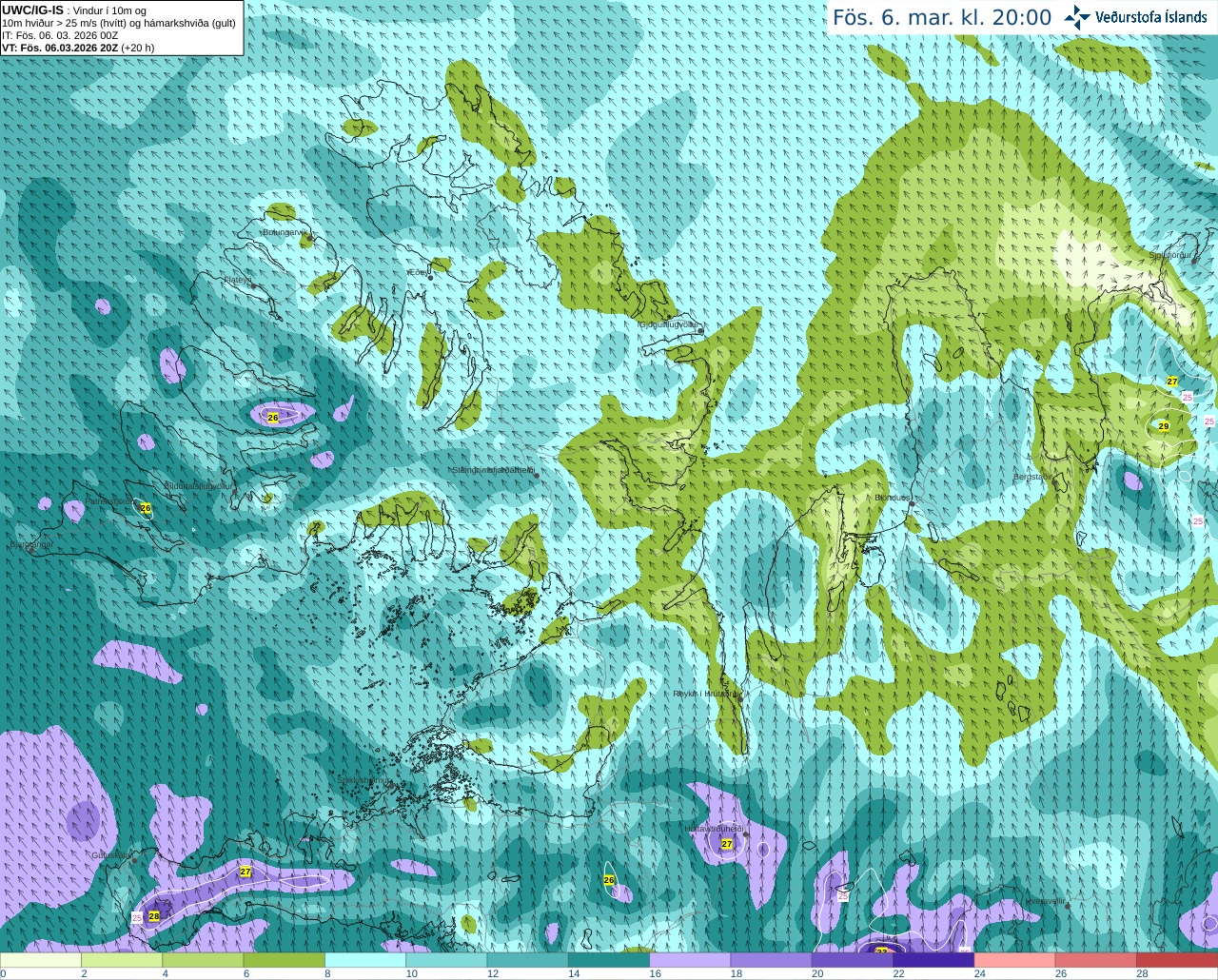Click the Bíldudalsflugvöllur station label
Screen dimensions: 1218x980
(x=198, y=485)
